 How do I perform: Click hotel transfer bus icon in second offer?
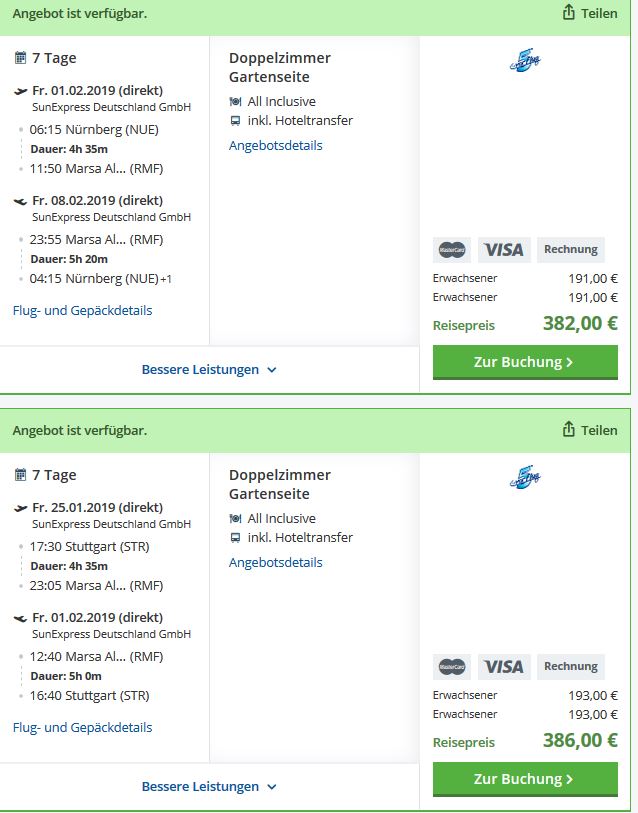pos(235,538)
